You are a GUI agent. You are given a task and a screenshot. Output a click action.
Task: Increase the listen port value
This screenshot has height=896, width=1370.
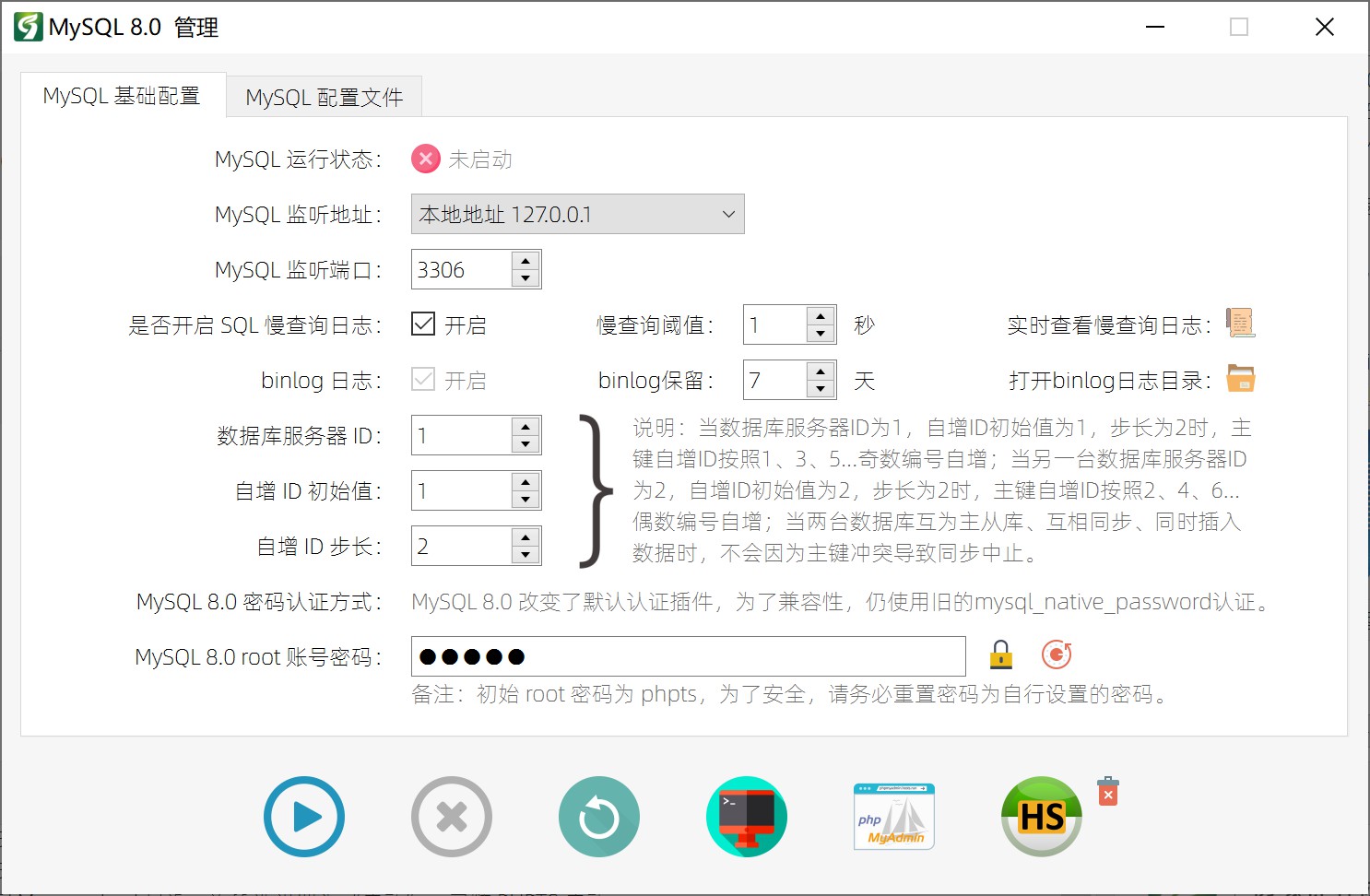point(526,261)
